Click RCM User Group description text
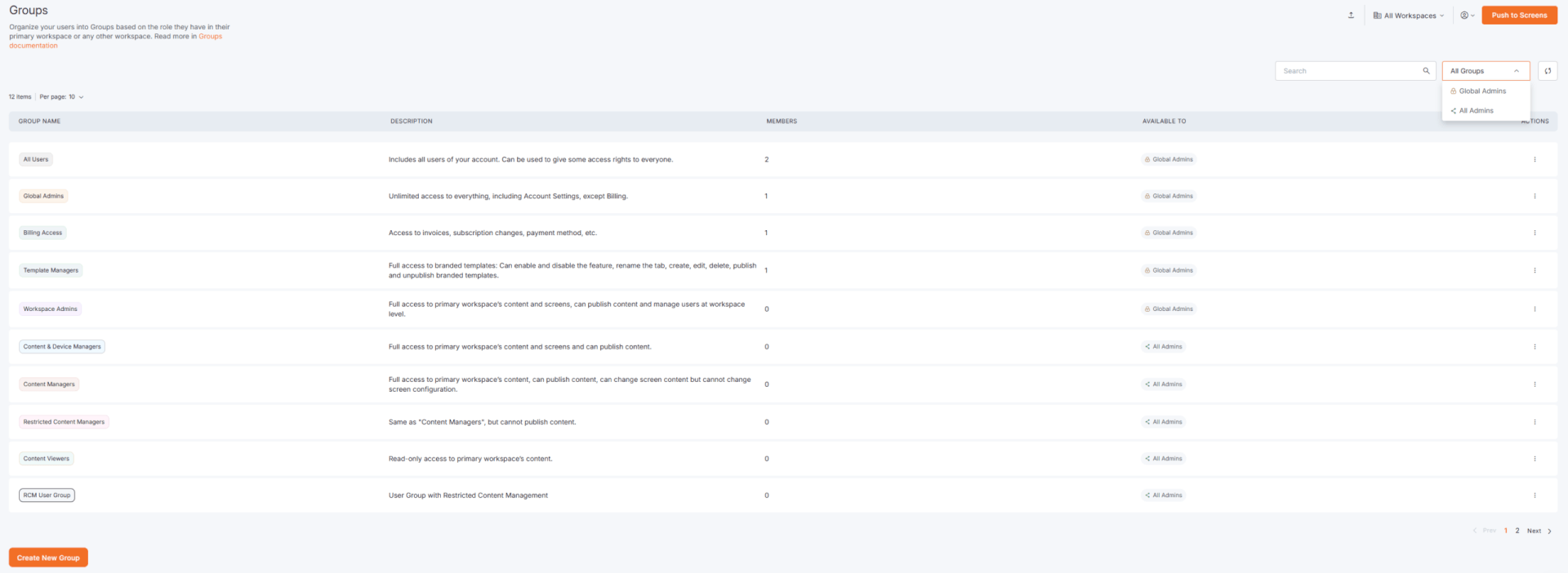Screen dimensions: 1568x573 coord(468,495)
